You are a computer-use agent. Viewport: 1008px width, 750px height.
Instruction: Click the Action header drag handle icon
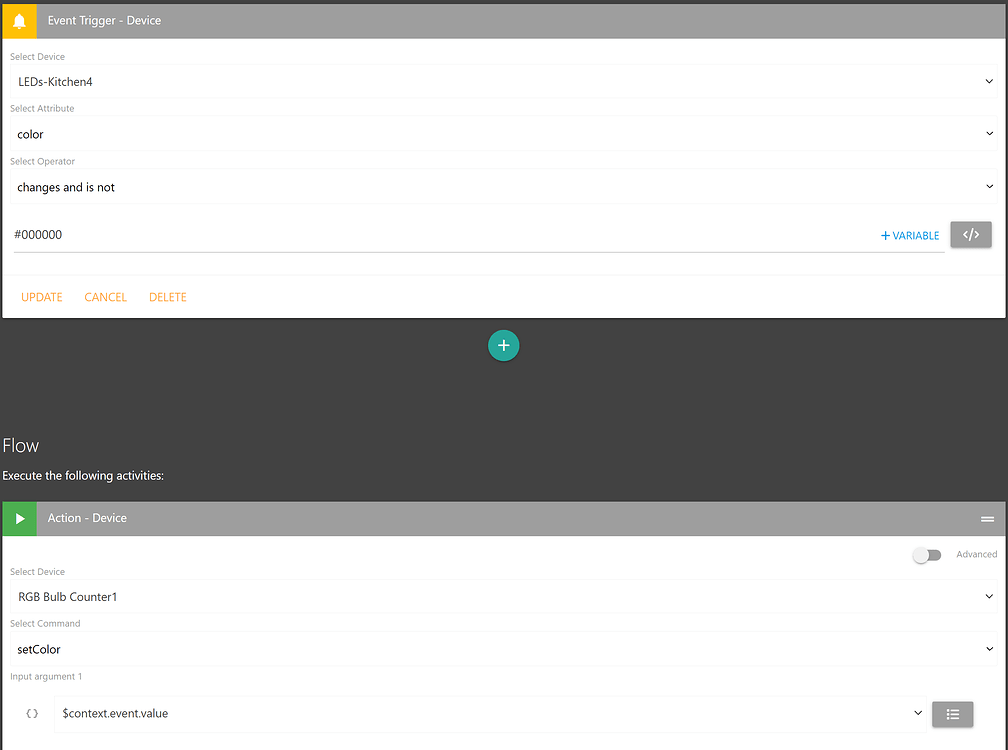tap(987, 519)
